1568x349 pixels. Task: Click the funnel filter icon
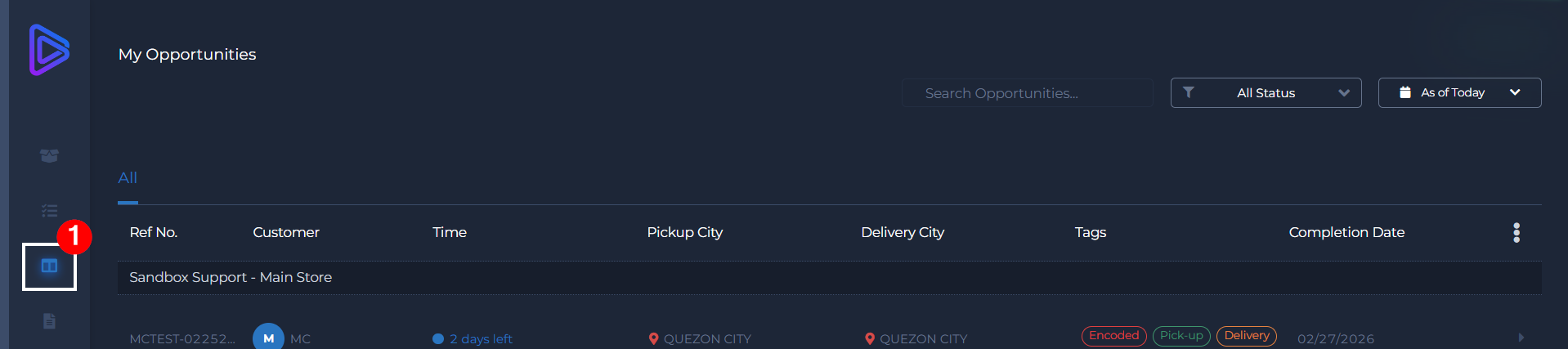pos(1189,92)
